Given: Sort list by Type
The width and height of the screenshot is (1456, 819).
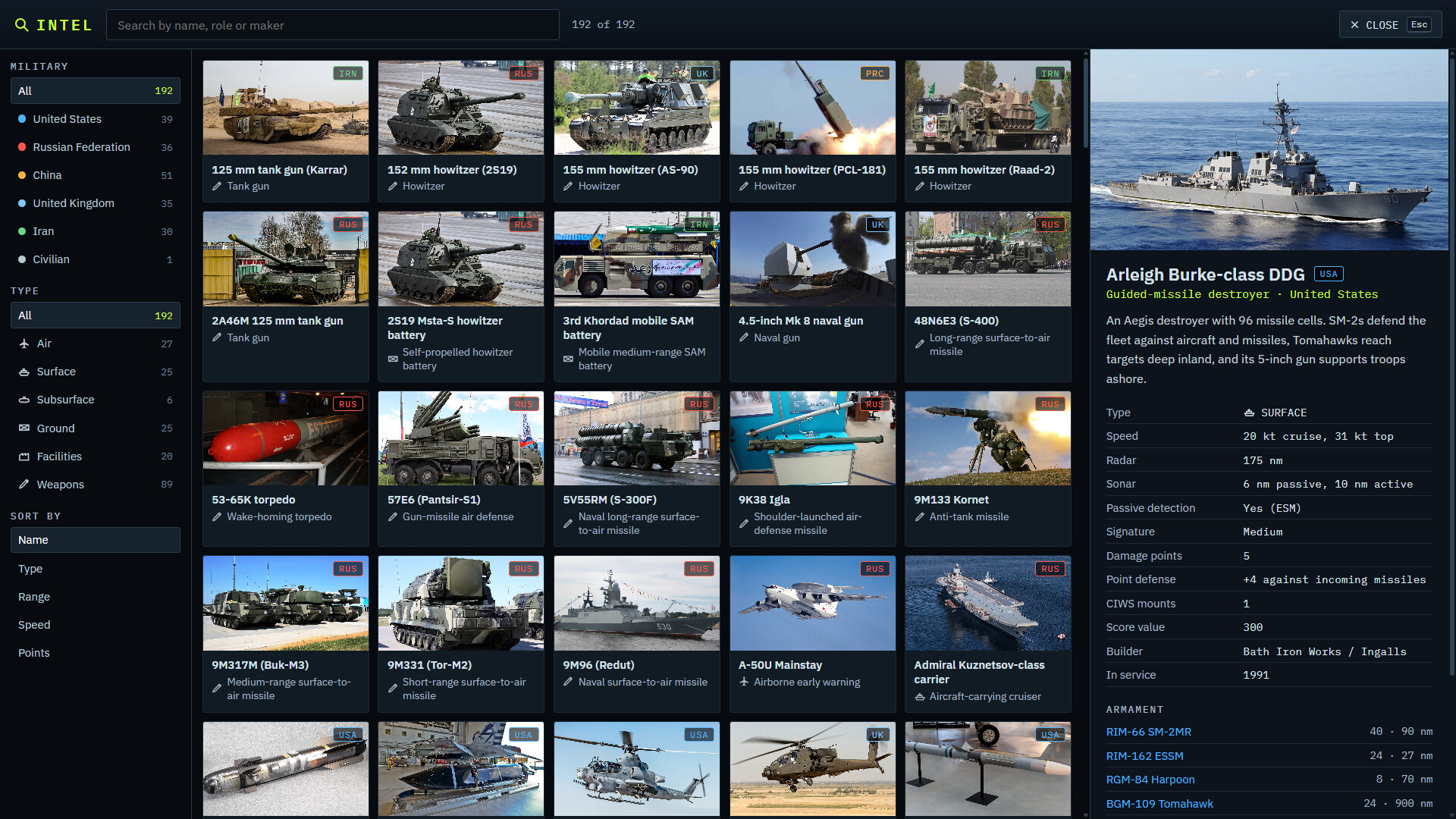Looking at the screenshot, I should 96,569.
